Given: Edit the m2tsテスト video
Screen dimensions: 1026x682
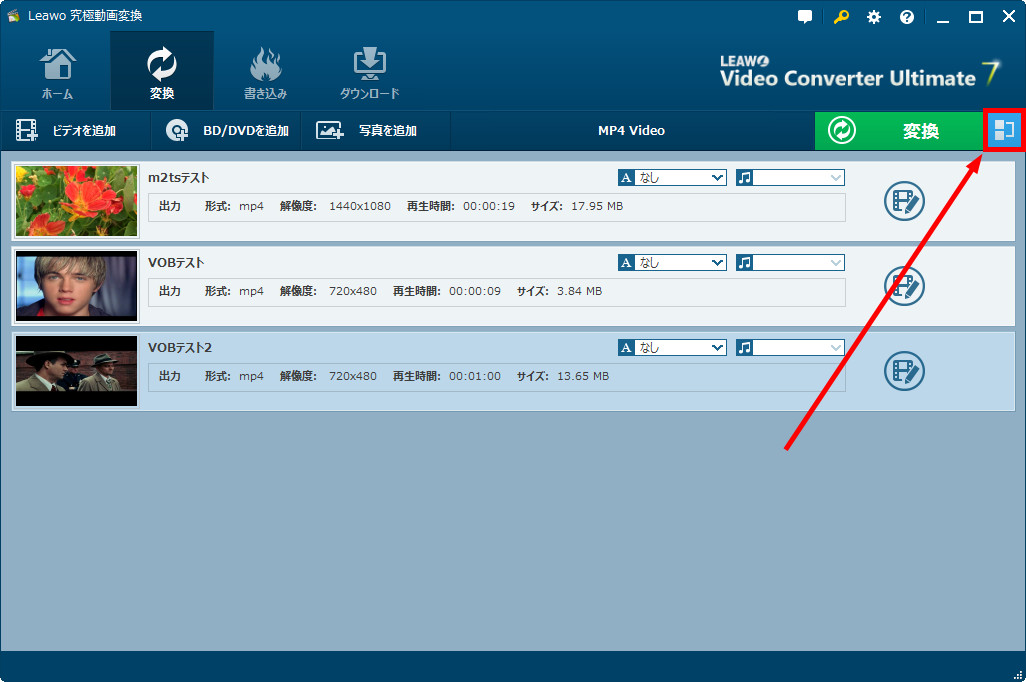Looking at the screenshot, I should click(904, 201).
